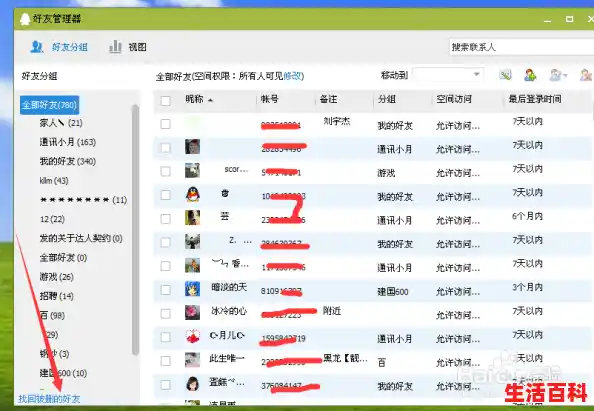The image size is (594, 411).
Task: Sort by 分组 column header
Action: pos(386,100)
